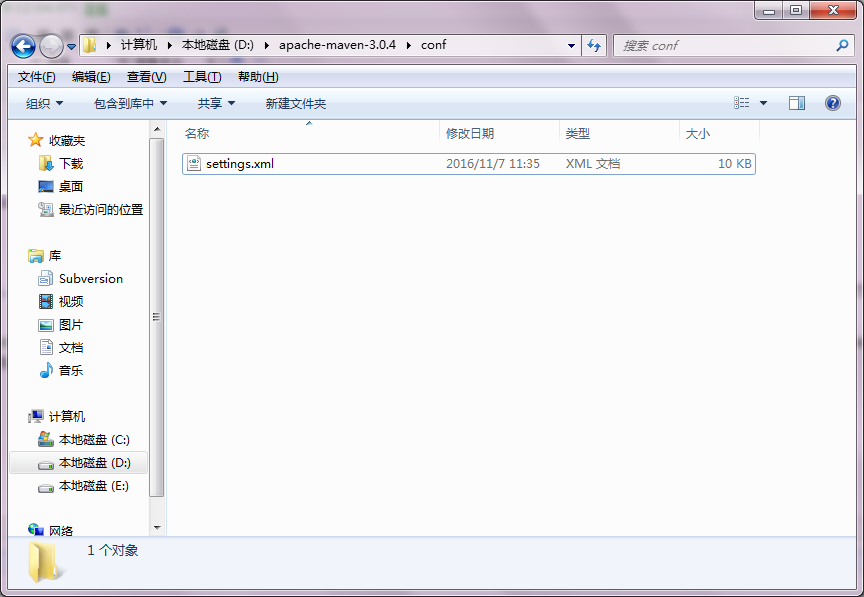Open 本地磁盘 (D:) in navigation pane
Screen dimensions: 864x597
pos(95,463)
